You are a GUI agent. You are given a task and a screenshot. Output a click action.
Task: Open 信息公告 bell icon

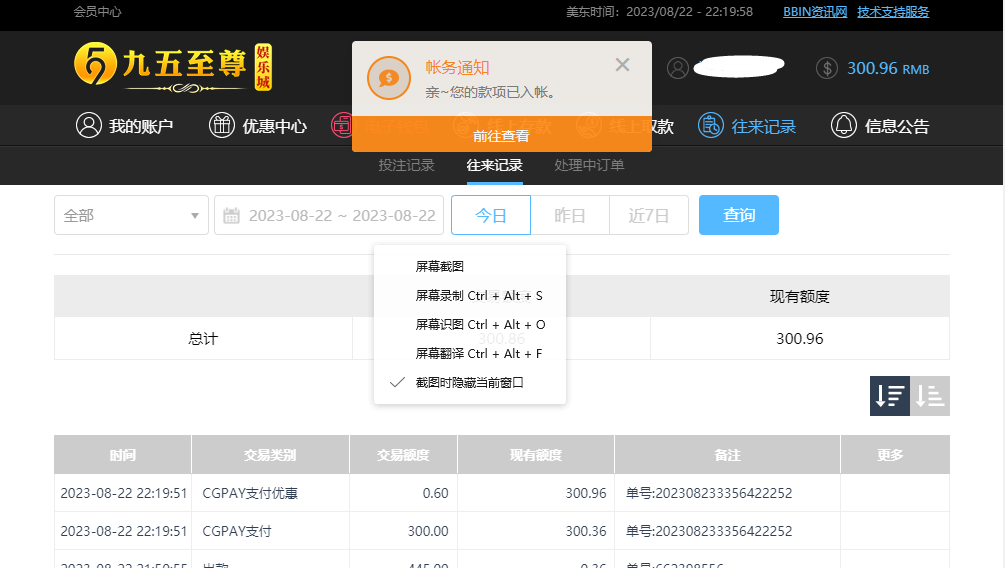coord(843,125)
